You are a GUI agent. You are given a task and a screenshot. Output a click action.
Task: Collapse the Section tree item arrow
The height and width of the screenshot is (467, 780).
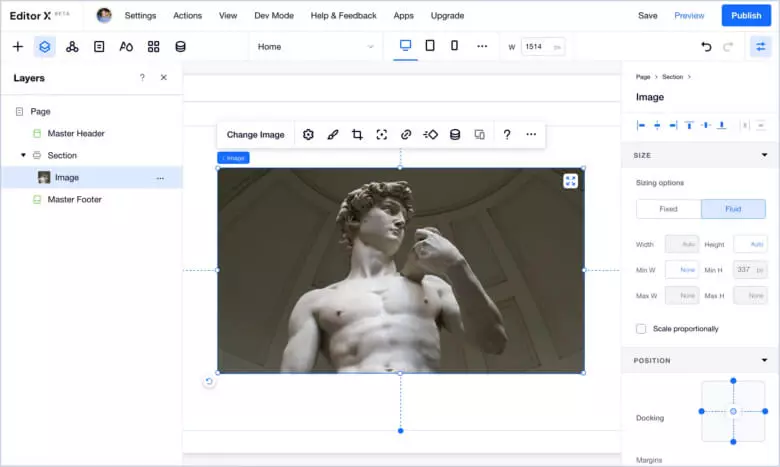[23, 156]
